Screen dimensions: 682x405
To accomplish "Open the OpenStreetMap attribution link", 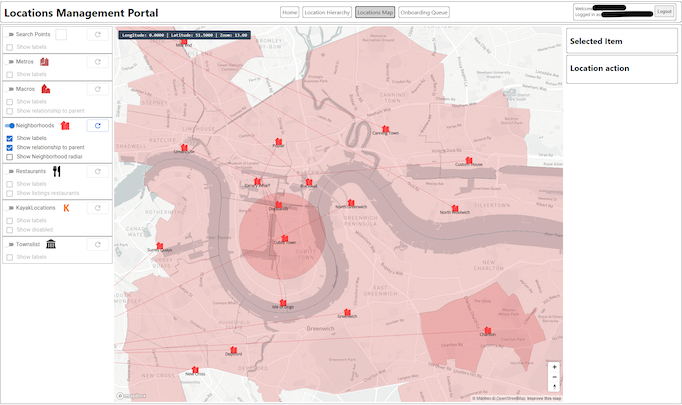I will (511, 398).
